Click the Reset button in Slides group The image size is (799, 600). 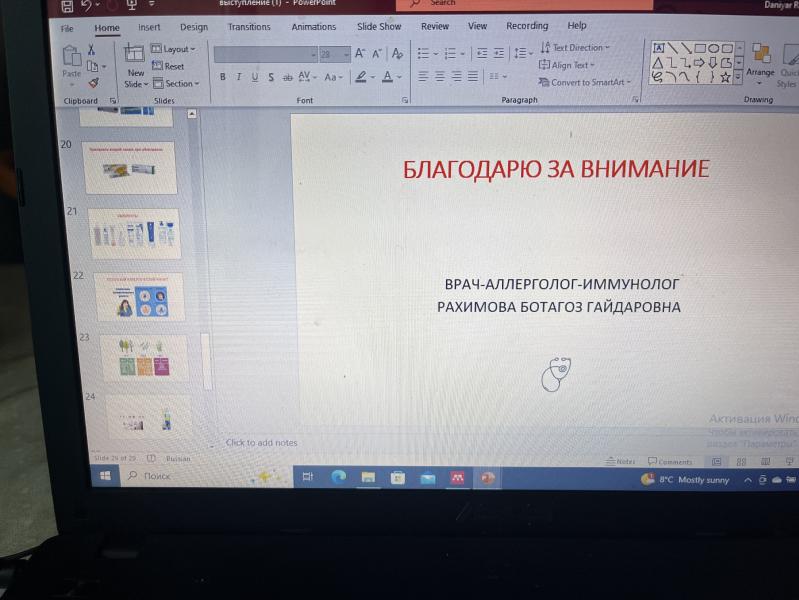click(x=168, y=67)
